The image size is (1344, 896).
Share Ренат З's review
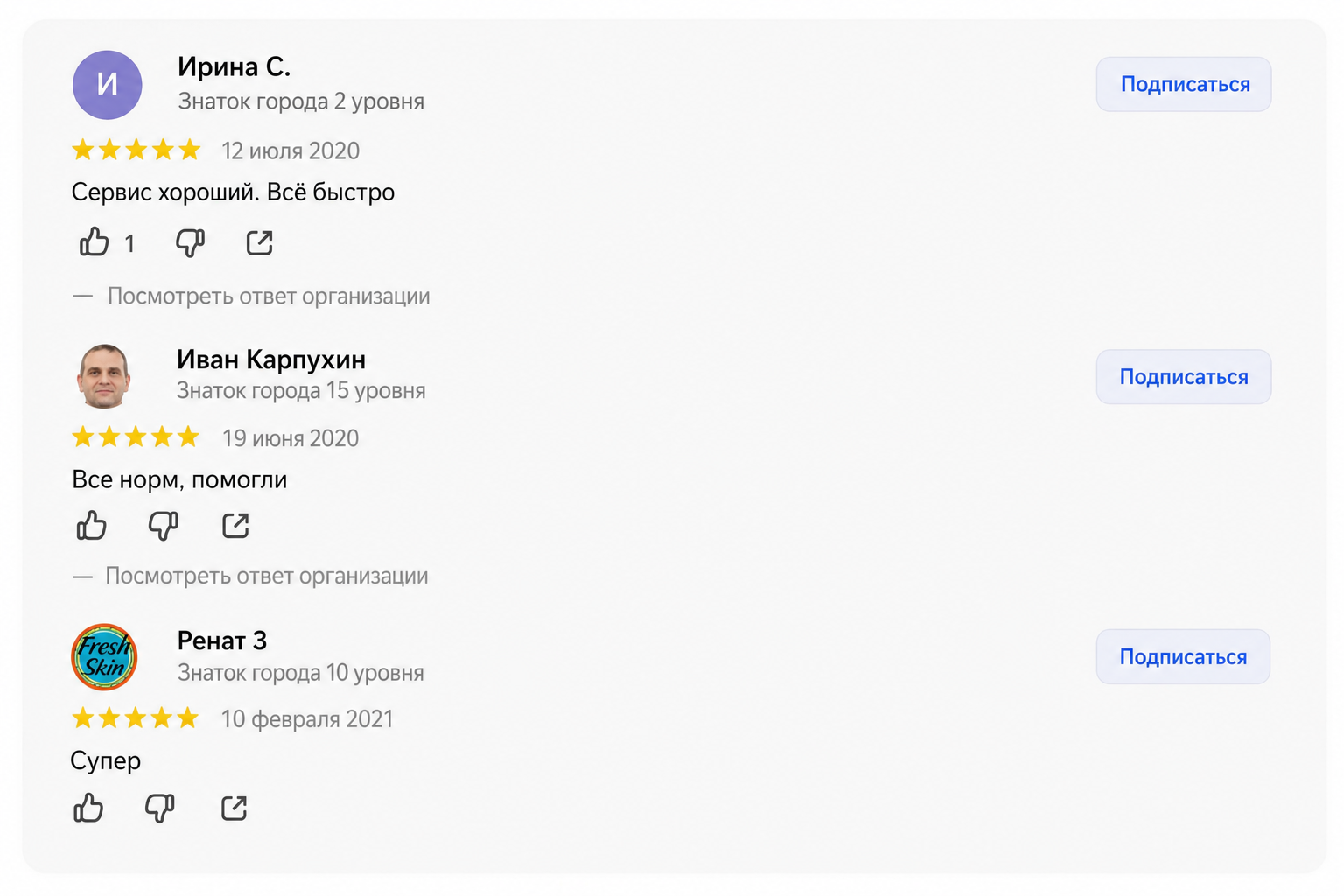[x=234, y=807]
